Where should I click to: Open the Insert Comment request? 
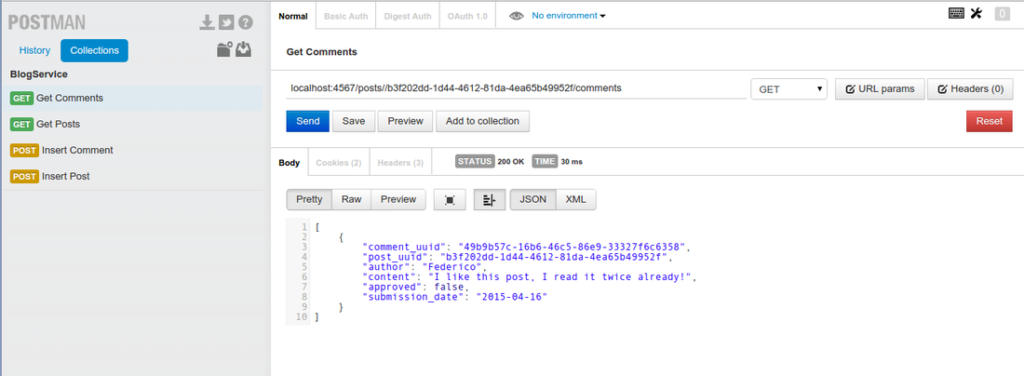(133, 150)
